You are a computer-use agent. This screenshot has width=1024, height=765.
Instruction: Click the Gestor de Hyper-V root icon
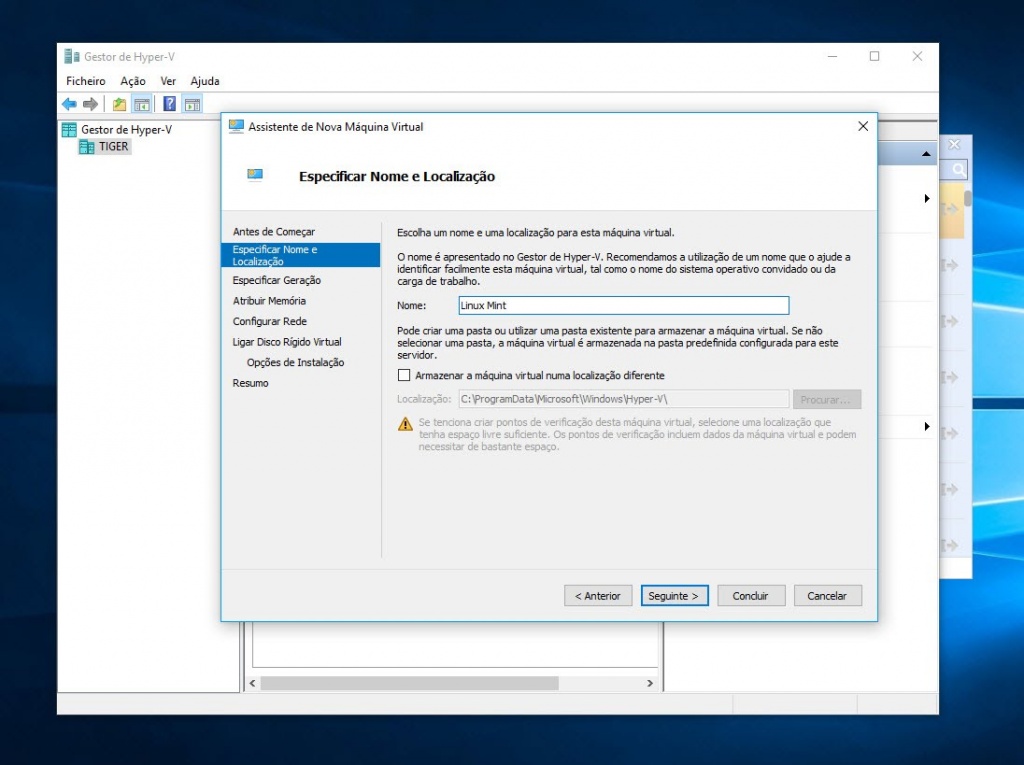coord(67,129)
